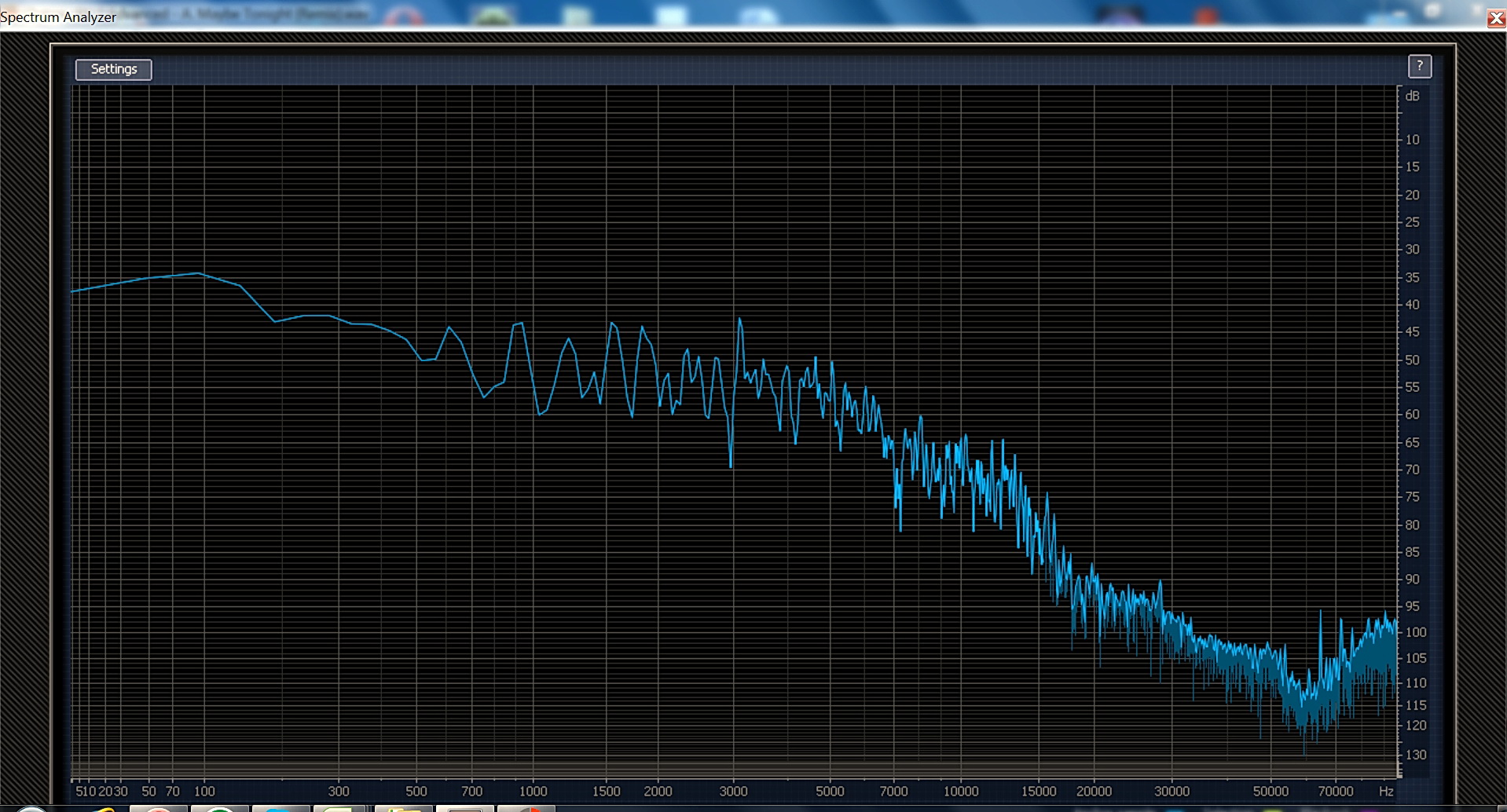
Task: Close the Spectrum Analyzer window
Action: pos(1496,18)
